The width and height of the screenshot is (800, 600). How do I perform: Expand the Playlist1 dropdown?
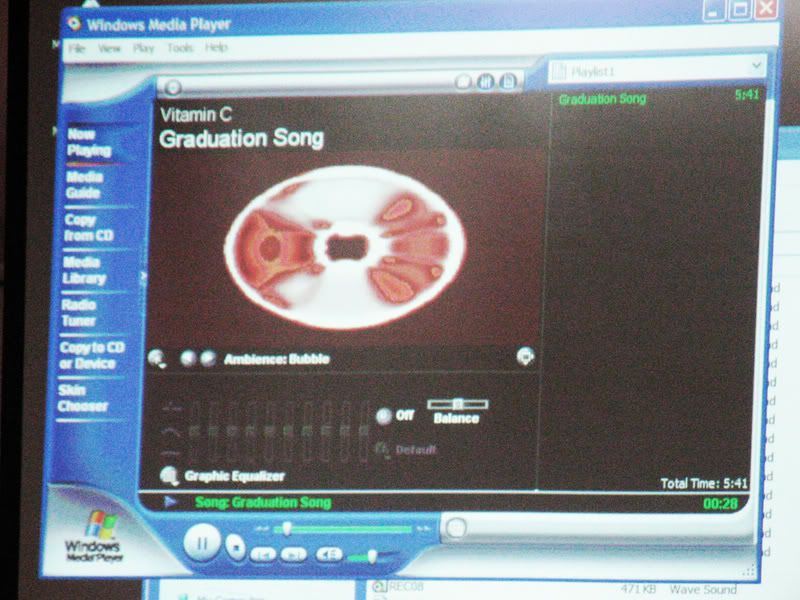(x=757, y=69)
